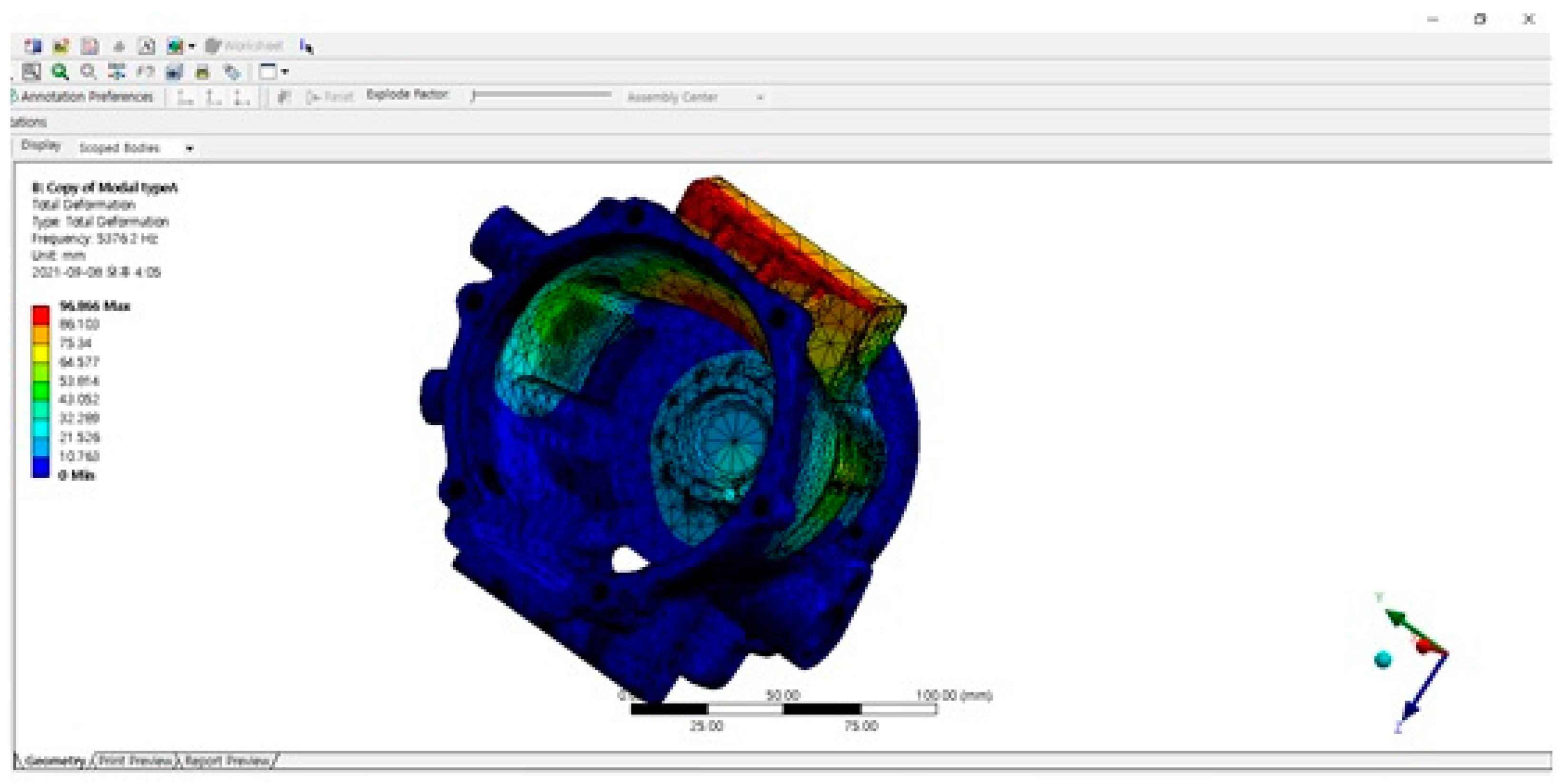Click the box zoom icon
The height and width of the screenshot is (784, 1563).
[x=31, y=72]
